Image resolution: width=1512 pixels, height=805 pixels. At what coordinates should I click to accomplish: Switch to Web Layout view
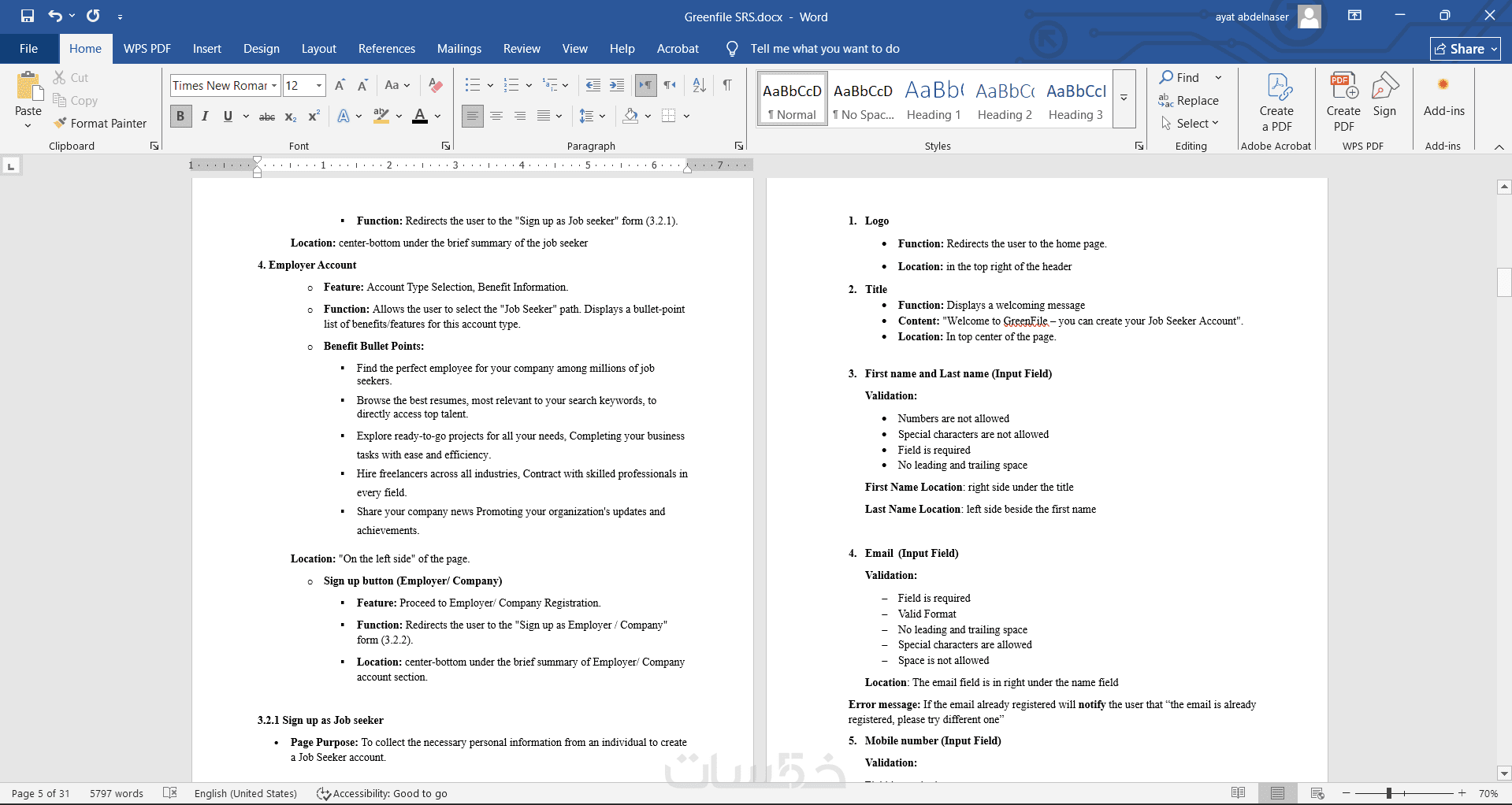tap(1317, 793)
